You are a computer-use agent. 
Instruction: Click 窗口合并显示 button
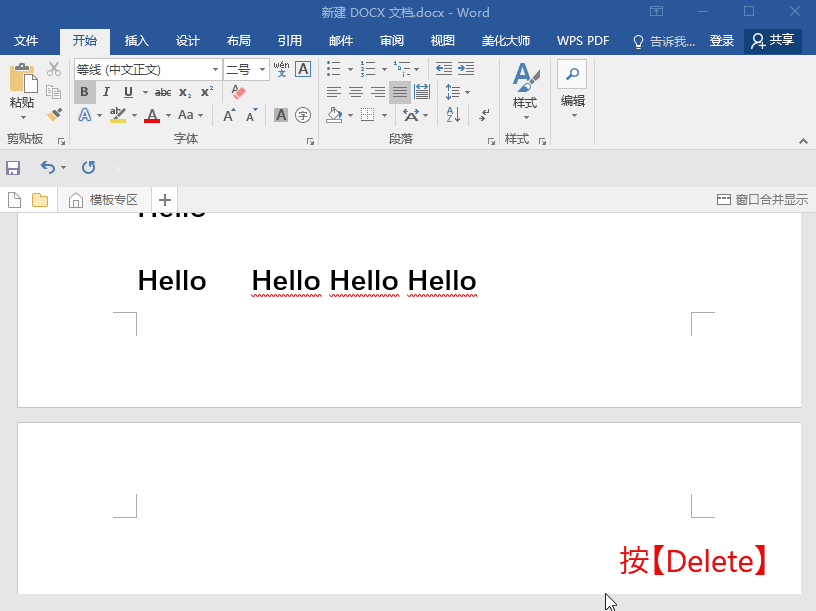pyautogui.click(x=762, y=200)
